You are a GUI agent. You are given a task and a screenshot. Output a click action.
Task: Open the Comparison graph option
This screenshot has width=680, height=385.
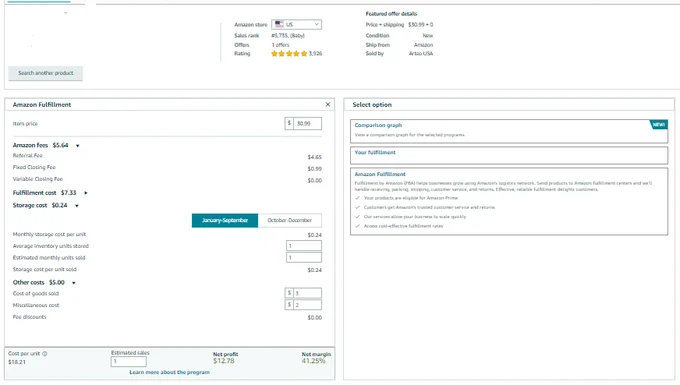(509, 131)
